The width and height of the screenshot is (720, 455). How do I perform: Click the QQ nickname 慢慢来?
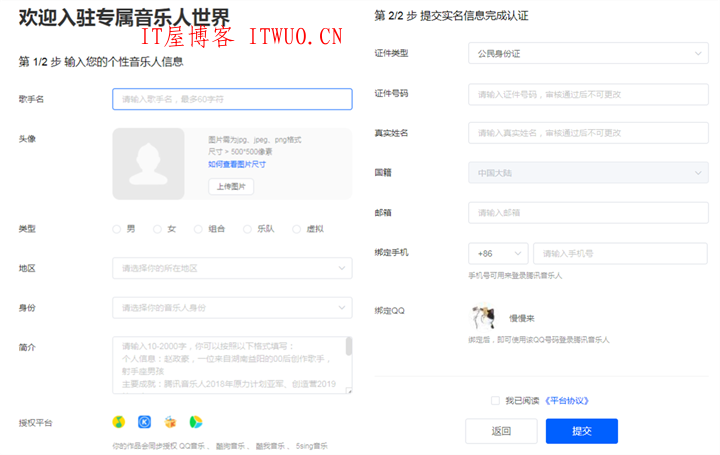coord(522,318)
